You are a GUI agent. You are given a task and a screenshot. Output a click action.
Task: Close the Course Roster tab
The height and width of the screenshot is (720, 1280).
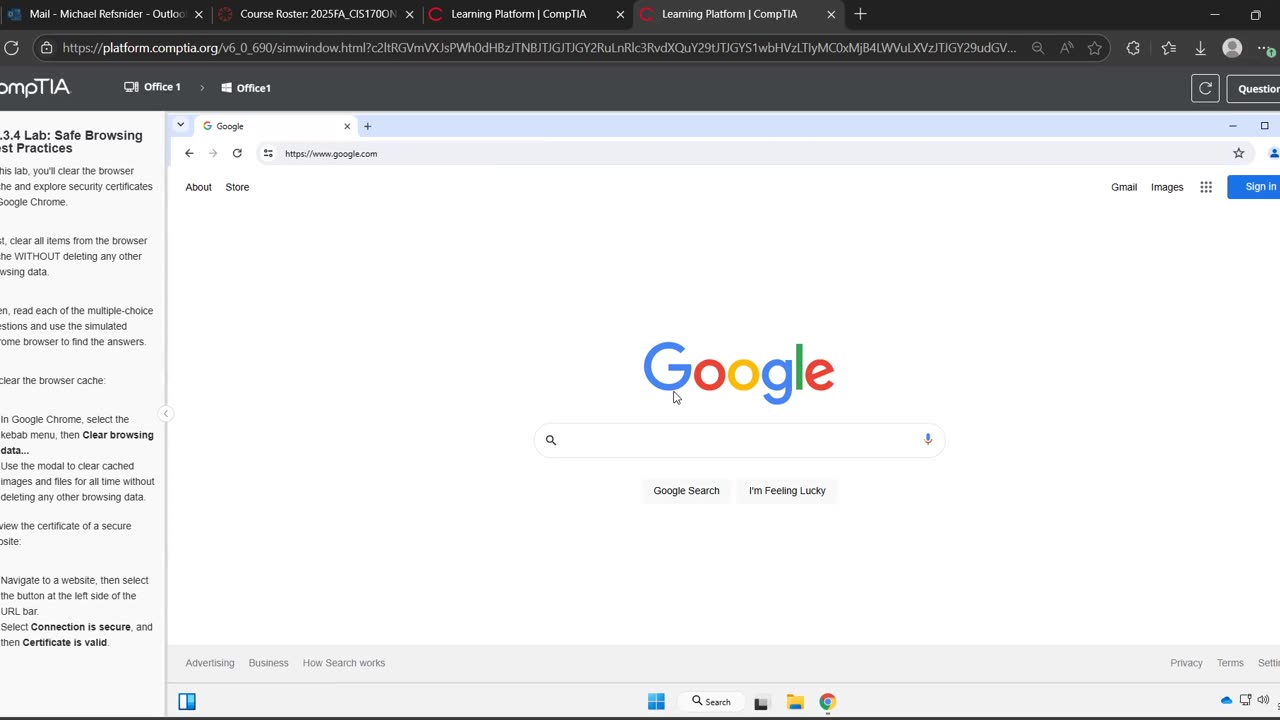pyautogui.click(x=409, y=14)
